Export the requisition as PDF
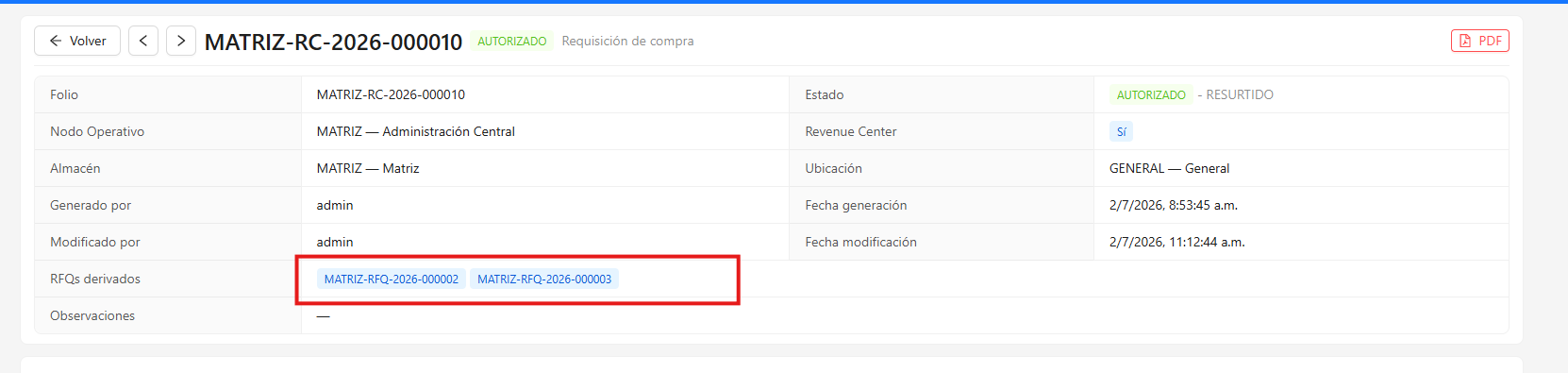The height and width of the screenshot is (373, 1568). [x=1480, y=41]
